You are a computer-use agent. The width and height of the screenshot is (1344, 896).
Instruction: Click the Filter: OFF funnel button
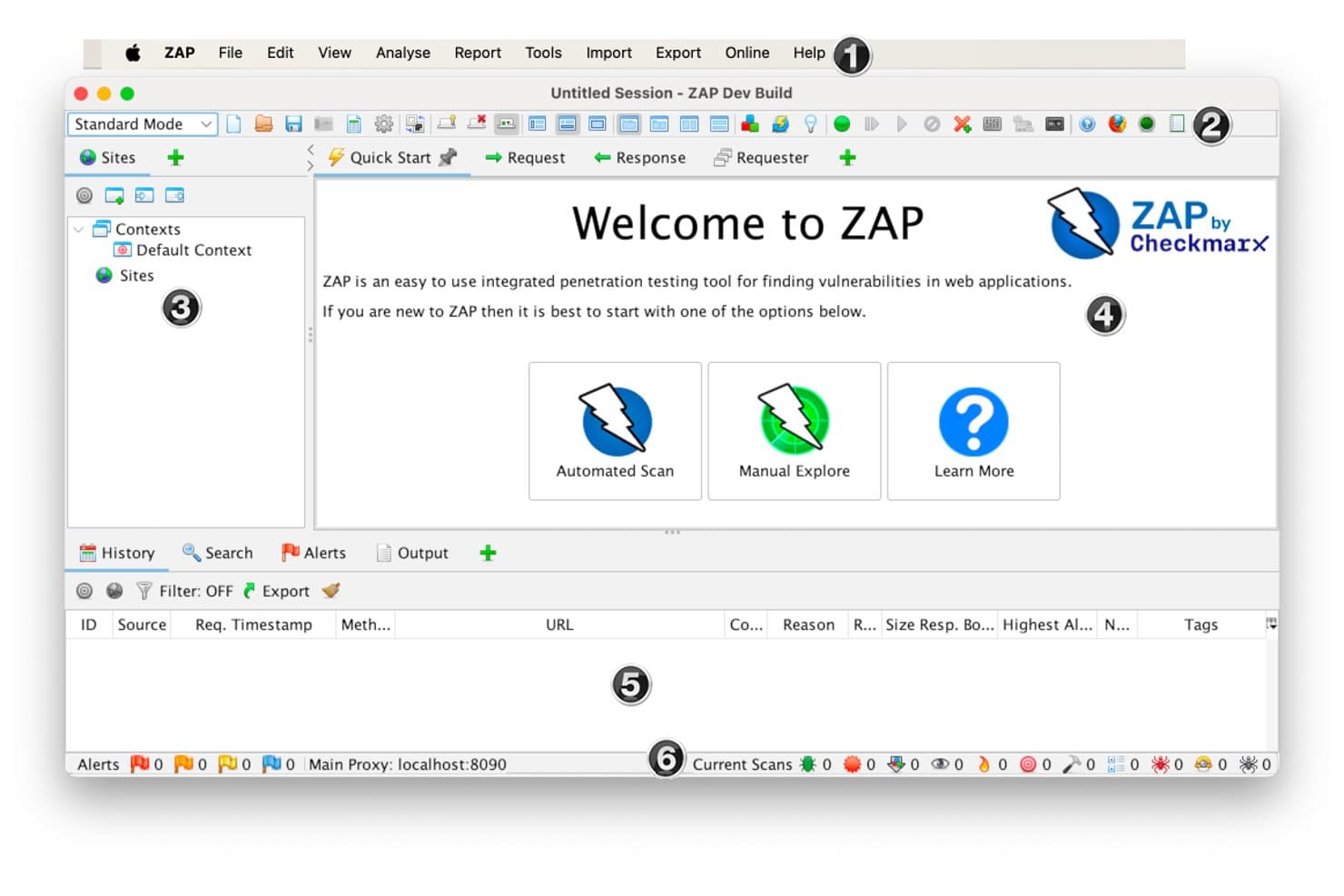click(x=184, y=591)
